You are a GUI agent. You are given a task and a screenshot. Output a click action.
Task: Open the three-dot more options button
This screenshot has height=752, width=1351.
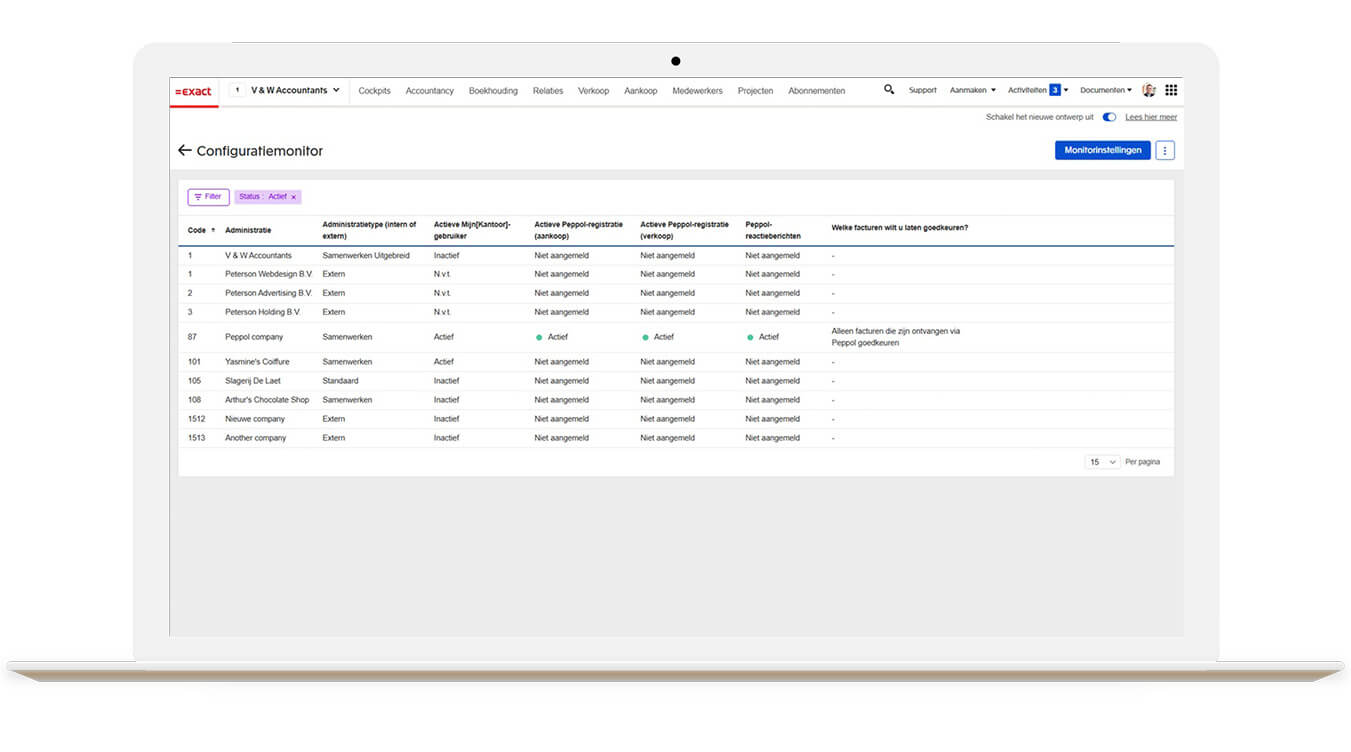click(x=1165, y=150)
